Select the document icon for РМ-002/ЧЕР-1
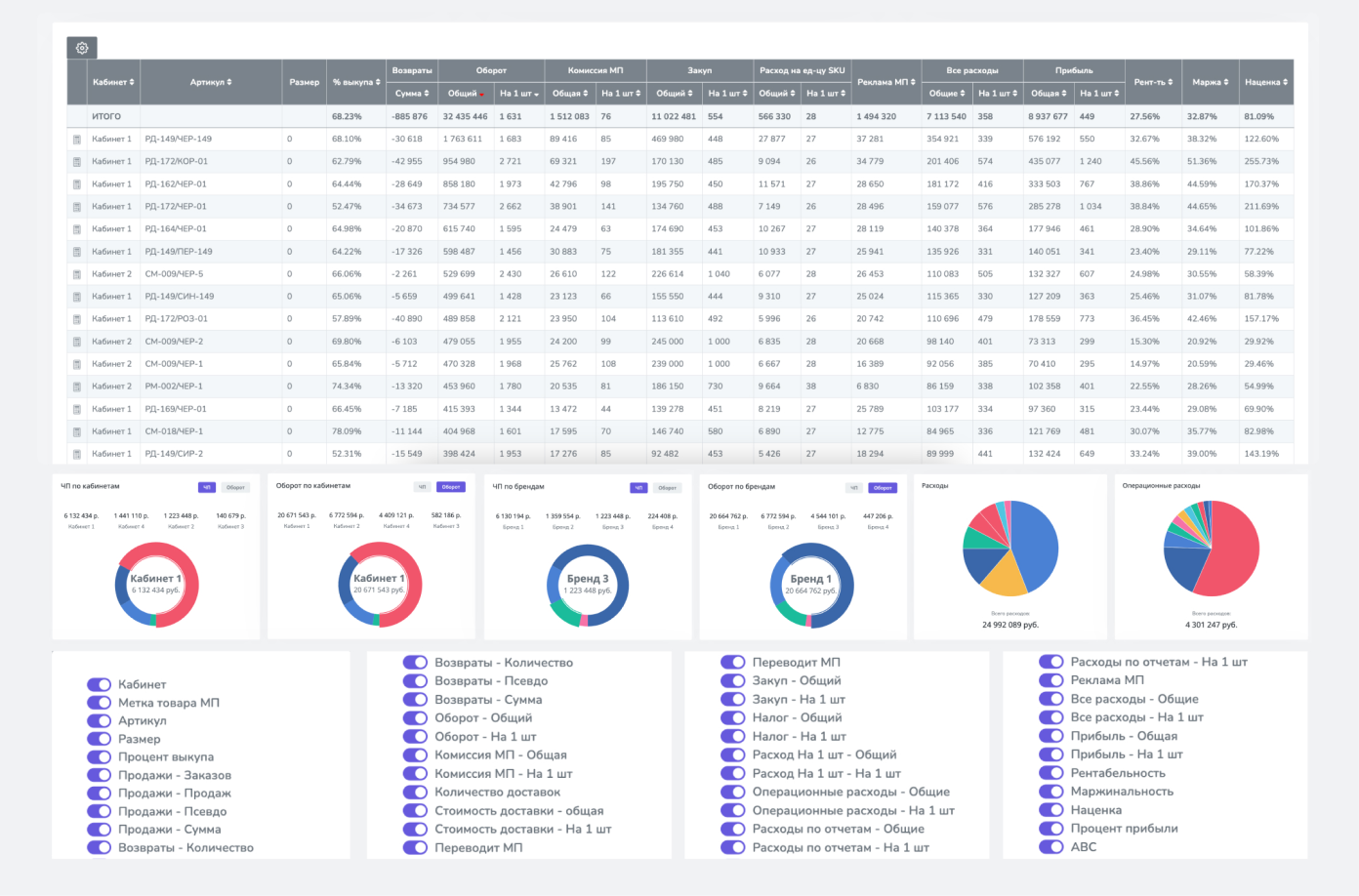 [77, 387]
